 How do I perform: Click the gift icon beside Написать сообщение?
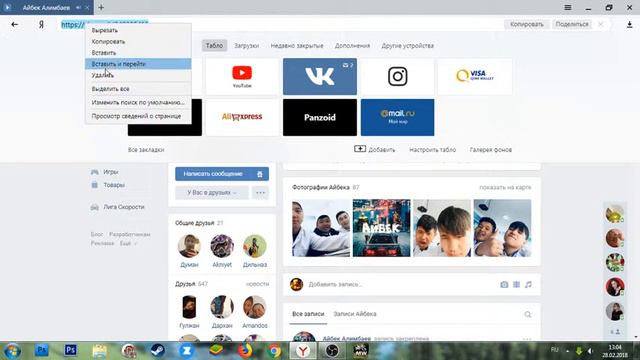click(260, 174)
